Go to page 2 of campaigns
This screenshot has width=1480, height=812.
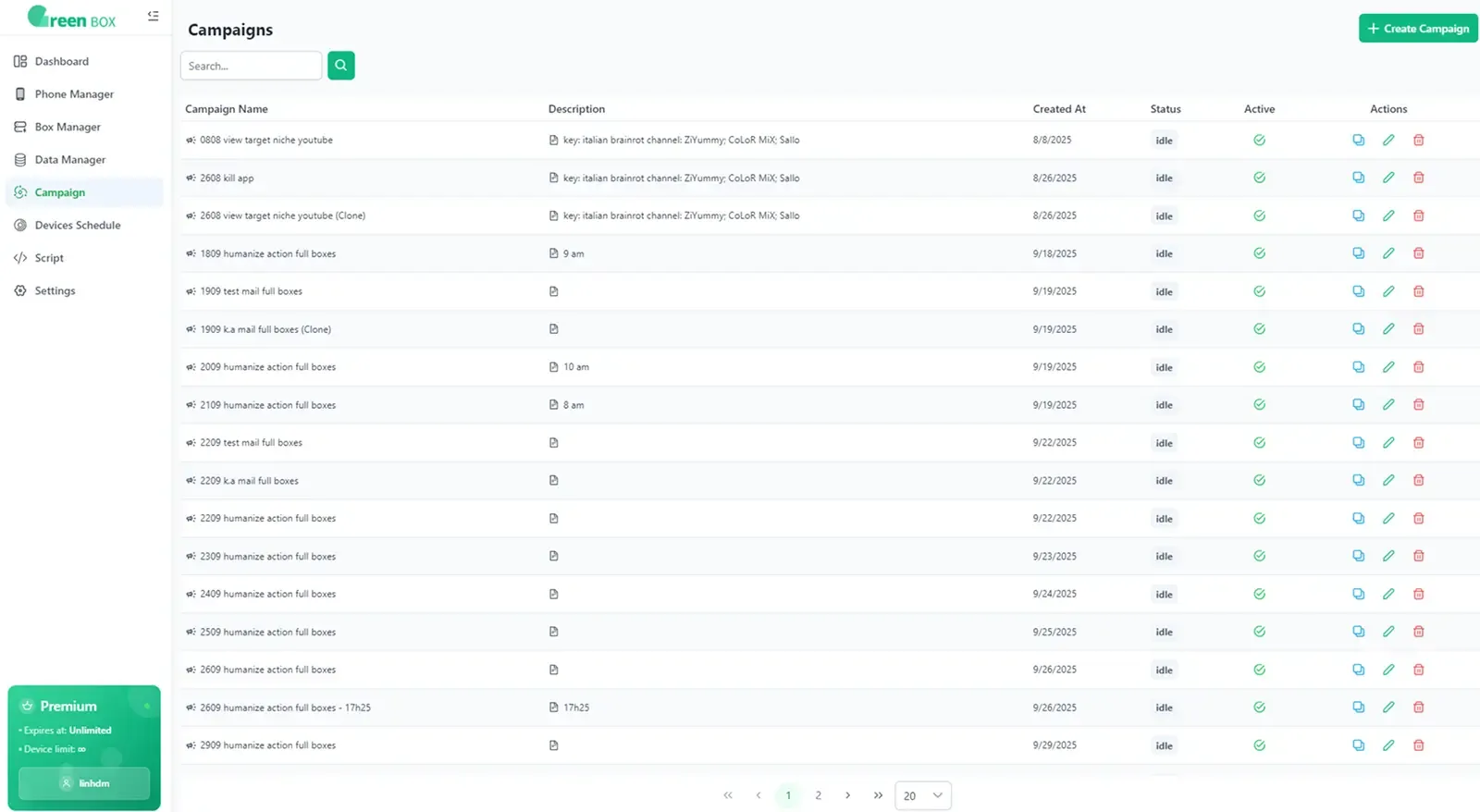click(818, 795)
